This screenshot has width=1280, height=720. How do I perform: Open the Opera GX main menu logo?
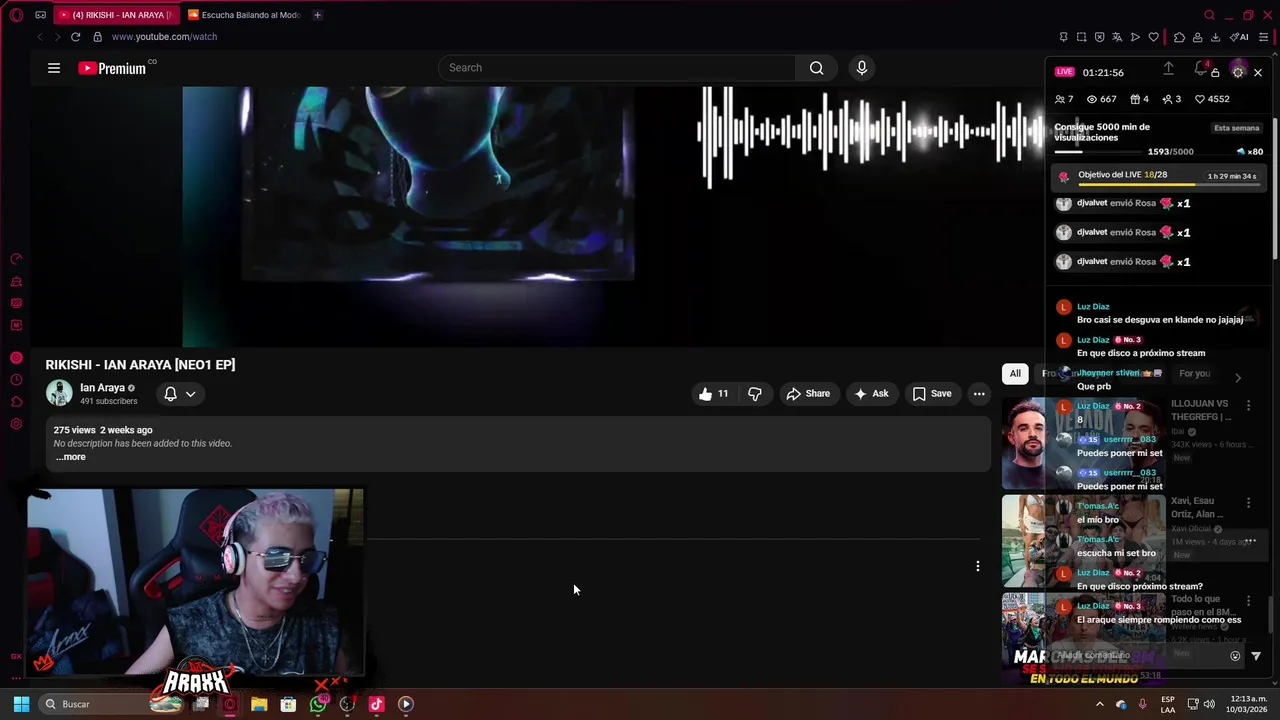pyautogui.click(x=16, y=15)
